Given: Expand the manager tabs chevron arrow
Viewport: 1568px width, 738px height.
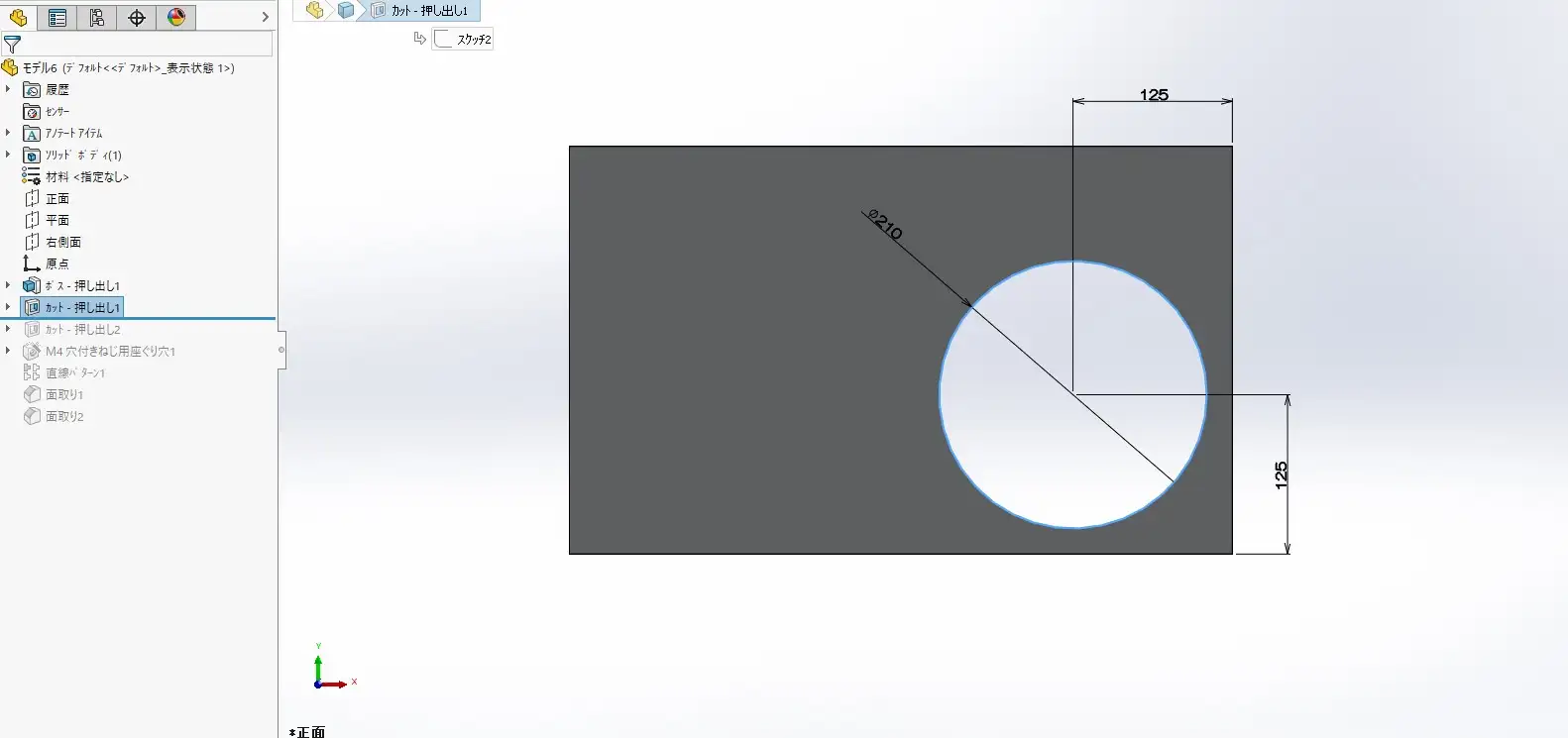Looking at the screenshot, I should 265,18.
